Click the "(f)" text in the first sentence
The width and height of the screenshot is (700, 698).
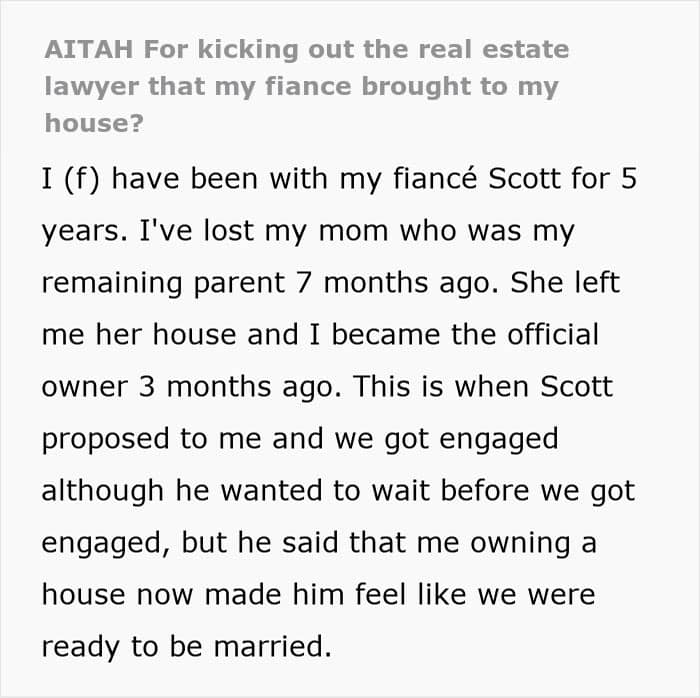point(87,182)
